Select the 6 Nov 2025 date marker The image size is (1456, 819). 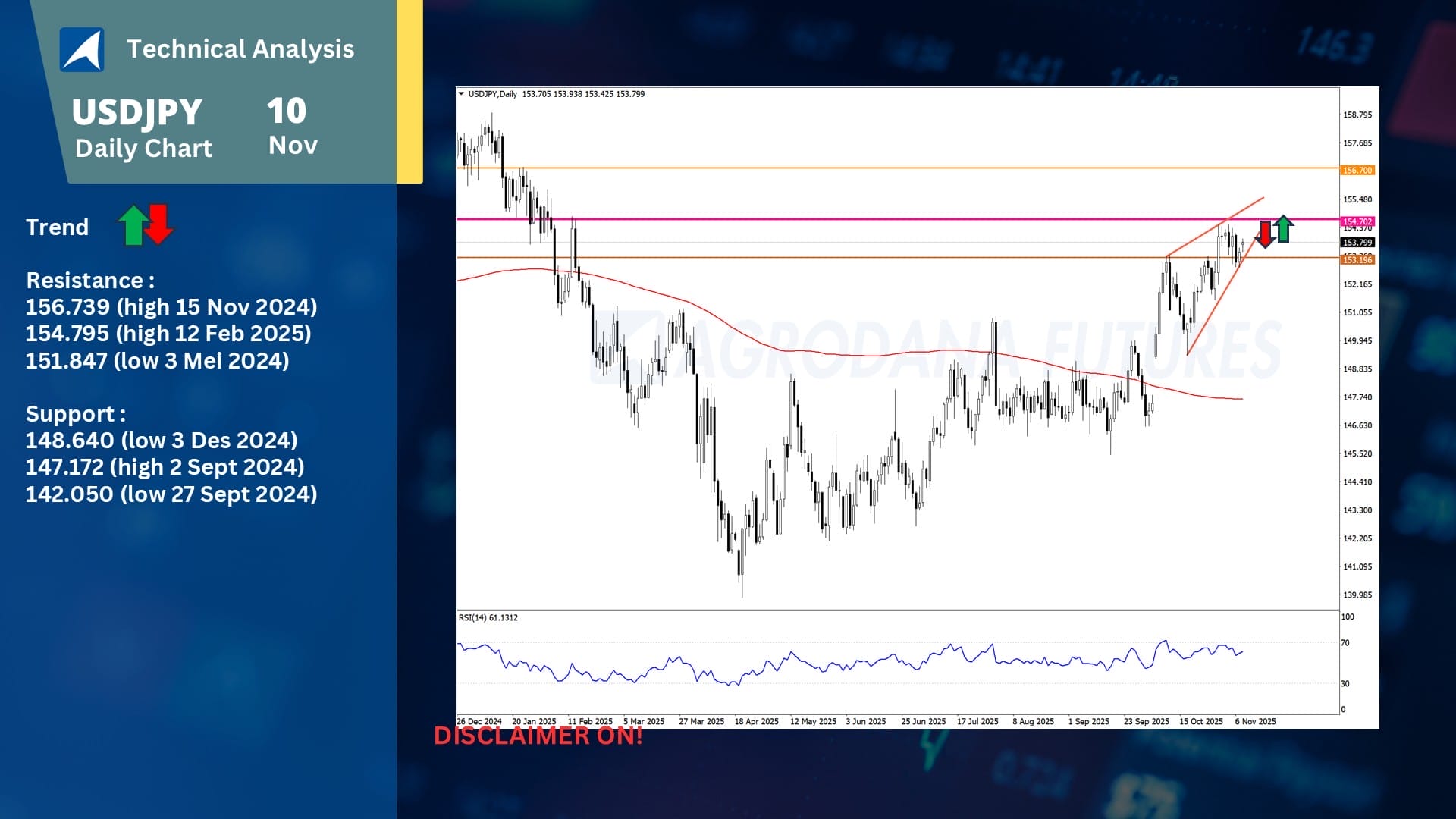point(1255,722)
